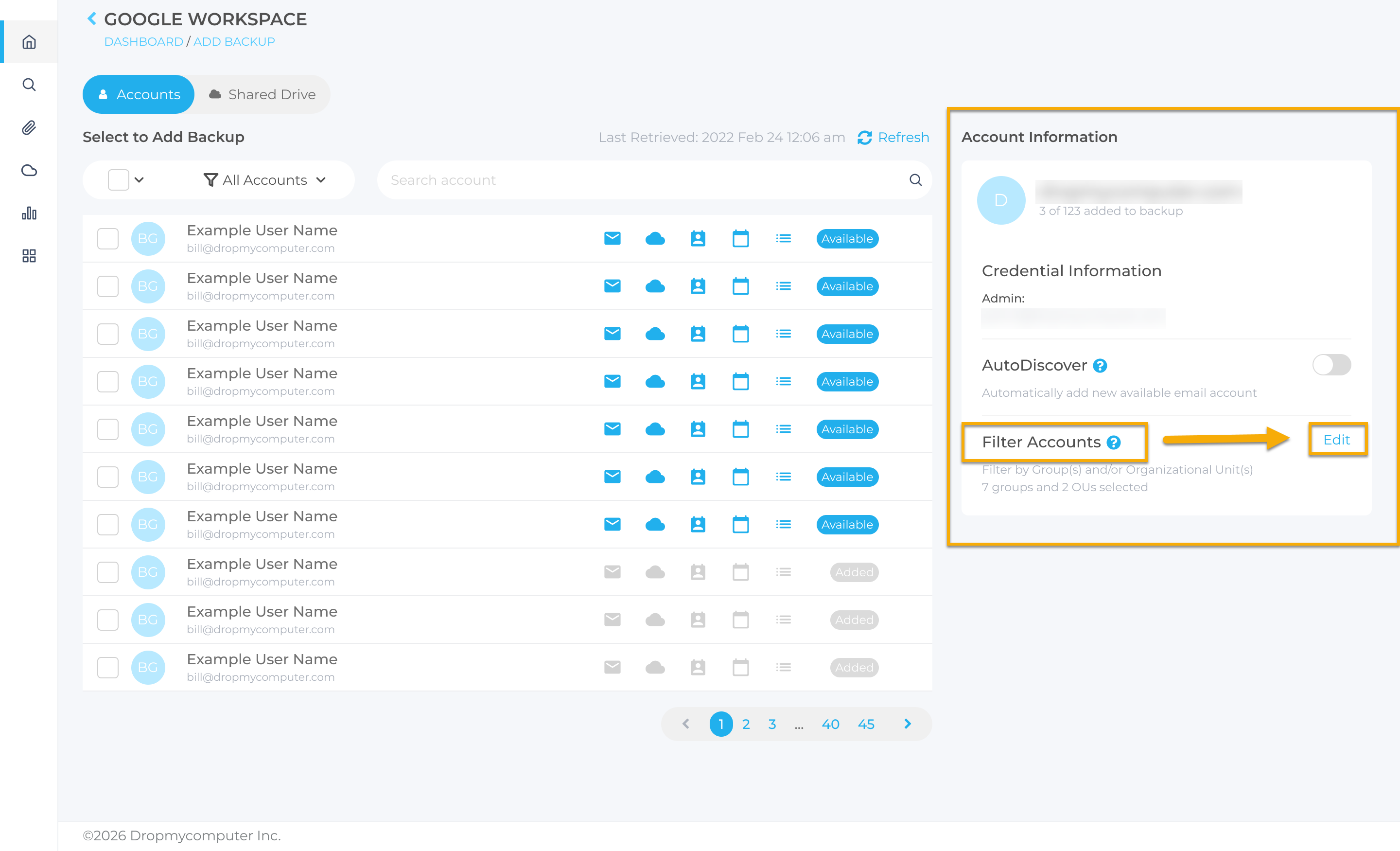This screenshot has height=851, width=1400.
Task: Click the paperclip attachments icon in the sidebar
Action: (x=29, y=127)
